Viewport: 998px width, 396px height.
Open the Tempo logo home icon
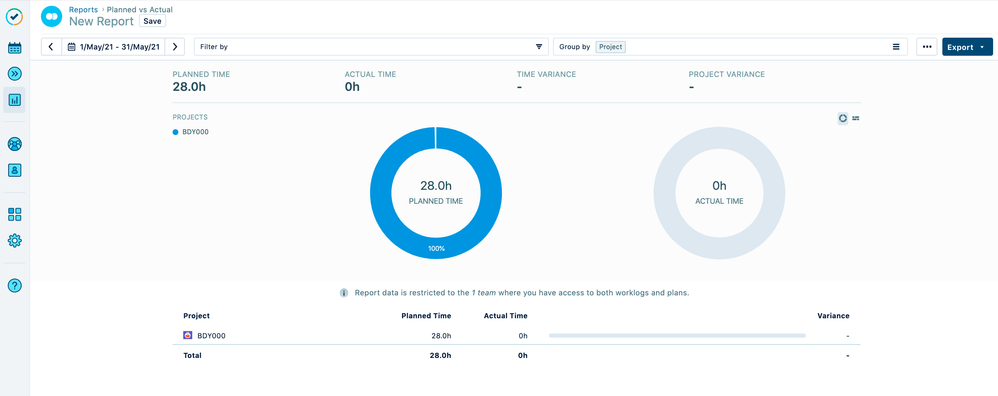point(14,17)
